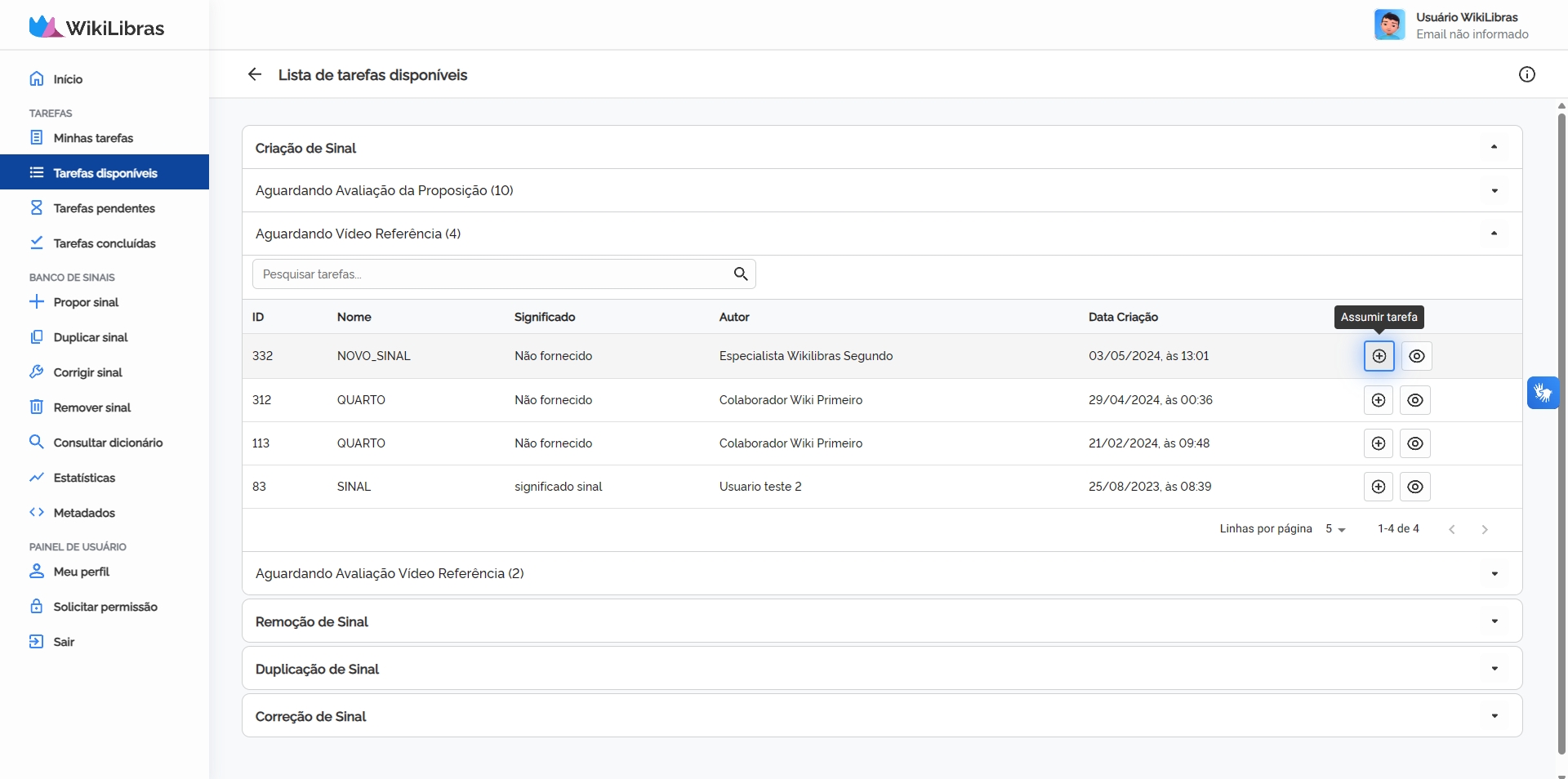Screen dimensions: 1568x779
Task: View details of task 332 with the eye icon
Action: (1416, 356)
